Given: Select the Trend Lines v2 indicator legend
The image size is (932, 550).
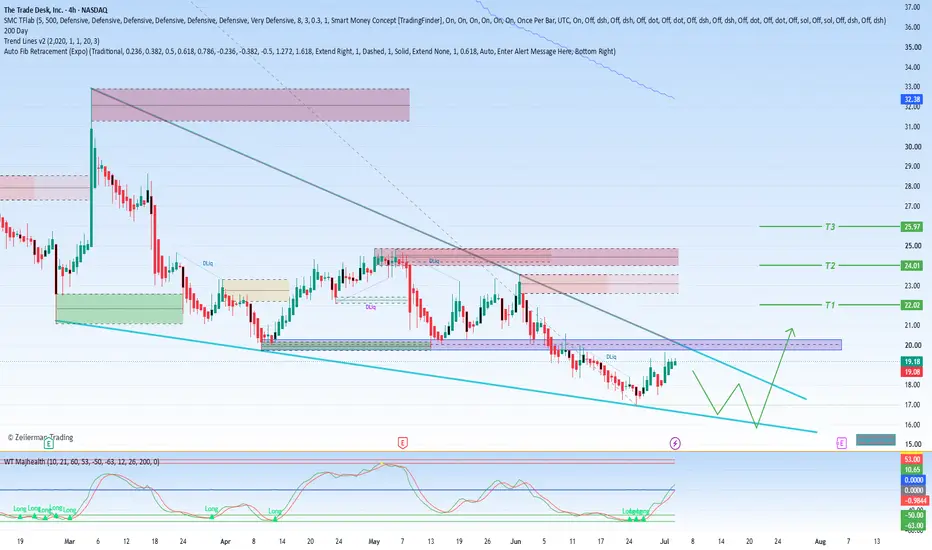Looking at the screenshot, I should [51, 41].
